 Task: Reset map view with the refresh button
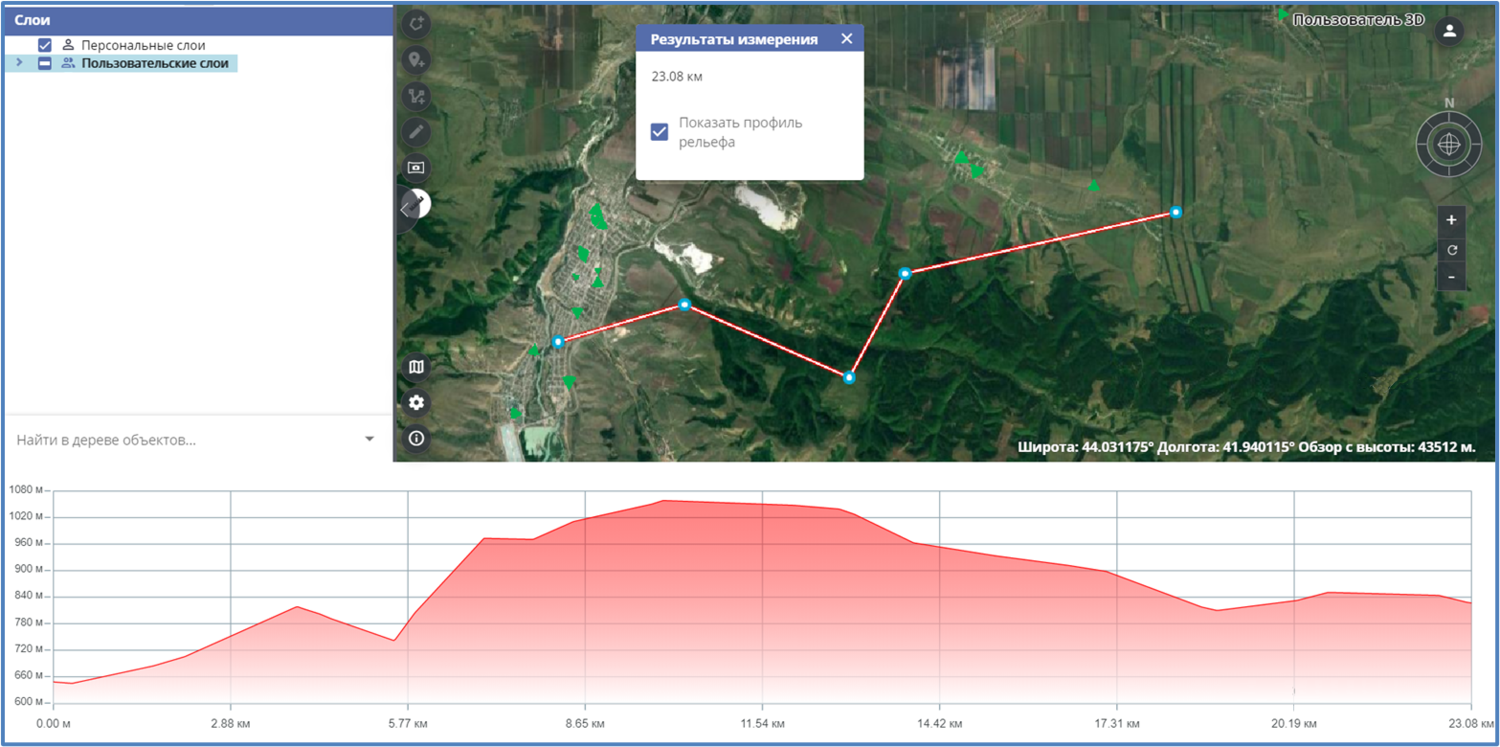click(x=1451, y=249)
